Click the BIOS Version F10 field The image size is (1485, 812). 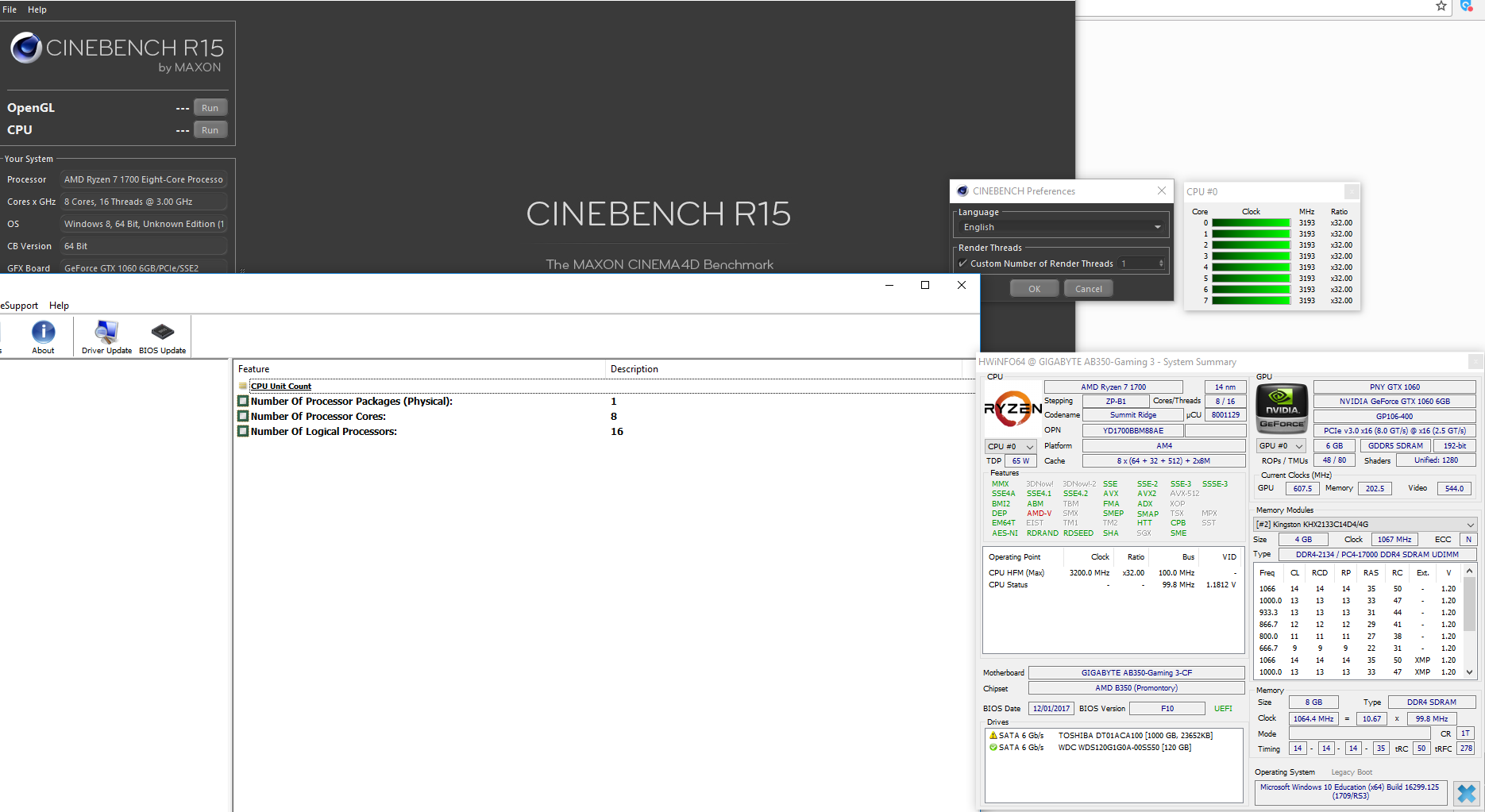click(1167, 709)
